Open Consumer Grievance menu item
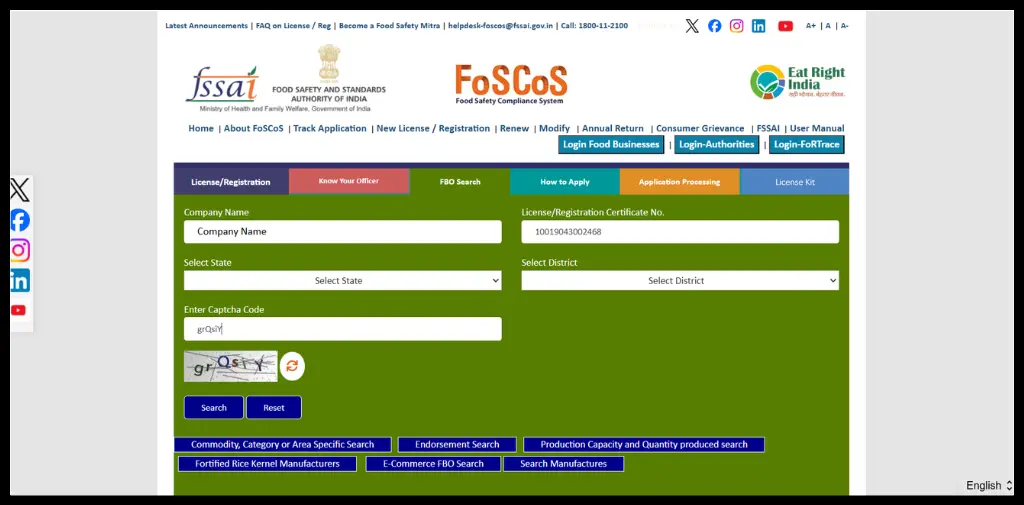The height and width of the screenshot is (505, 1024). 700,128
